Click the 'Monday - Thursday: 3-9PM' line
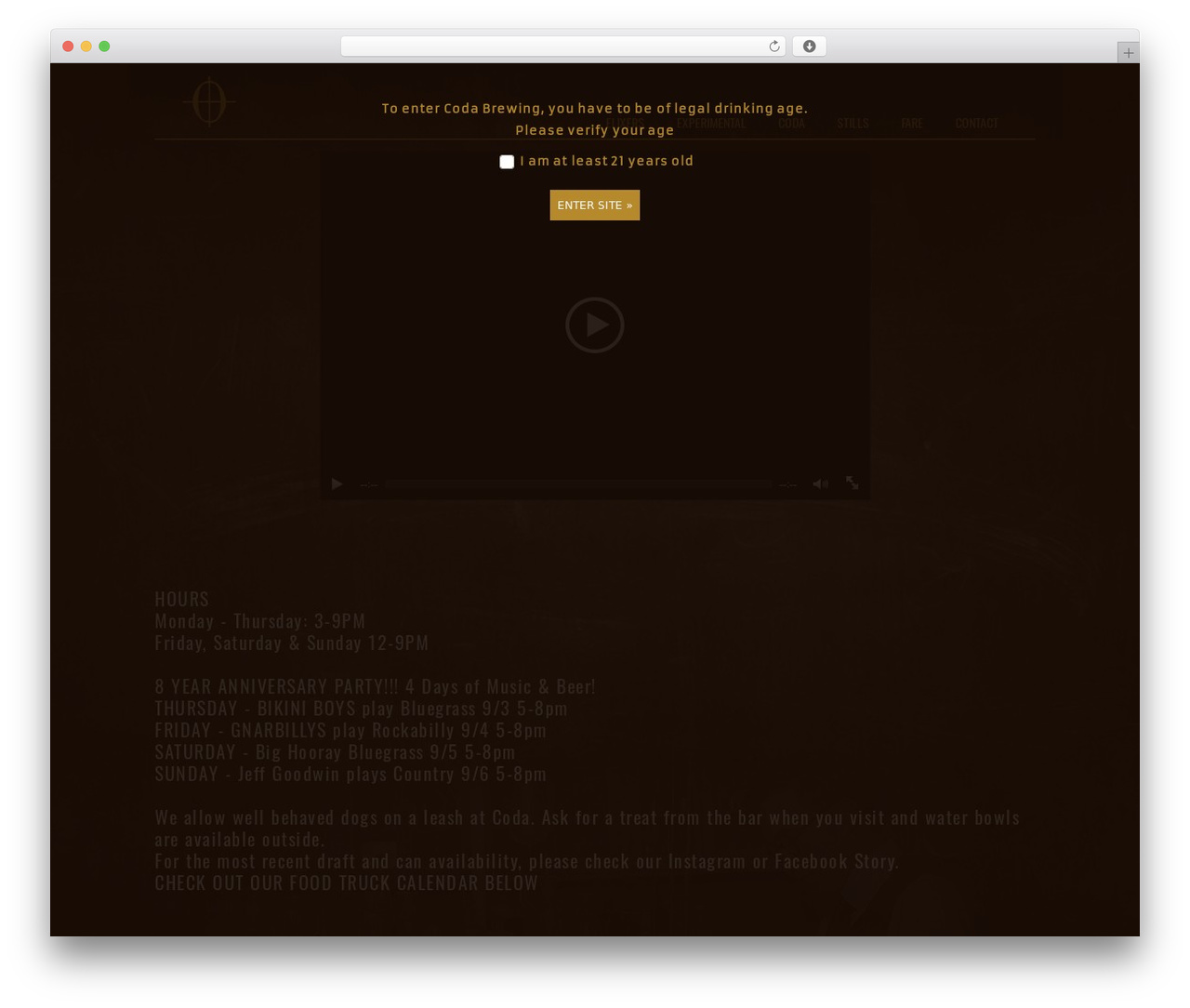The width and height of the screenshot is (1190, 1008). 260,620
